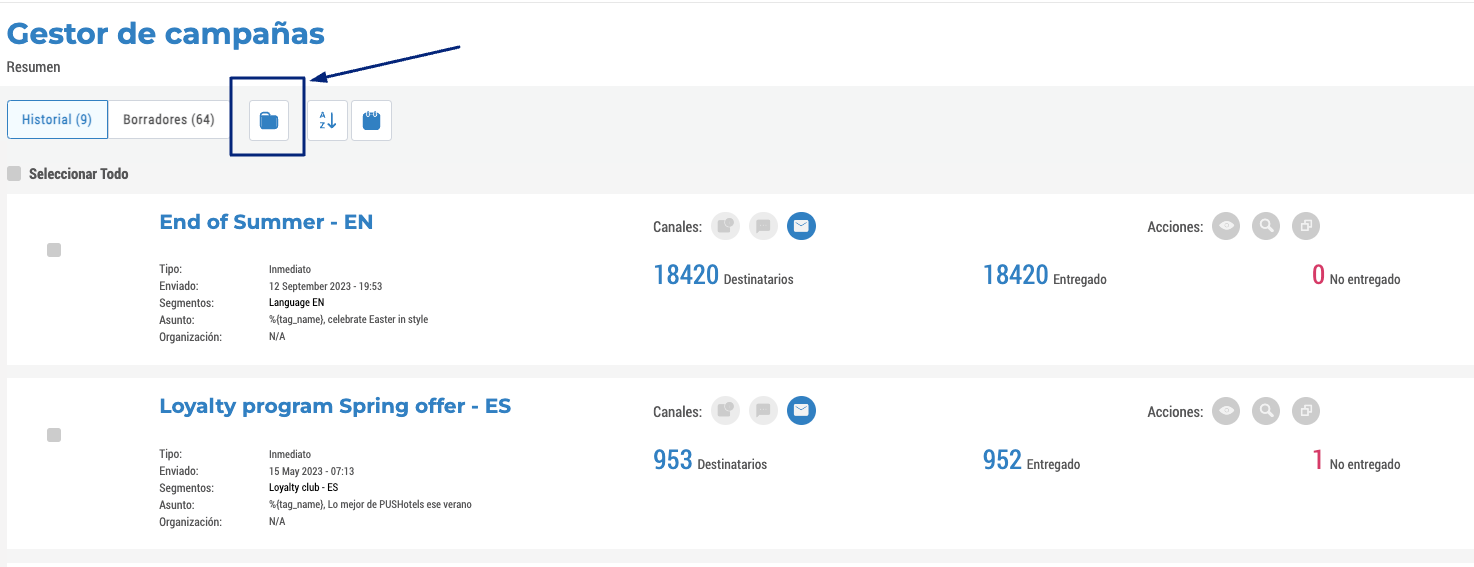
Task: Select SMS chat channel icon for End of Summer
Action: [x=763, y=227]
